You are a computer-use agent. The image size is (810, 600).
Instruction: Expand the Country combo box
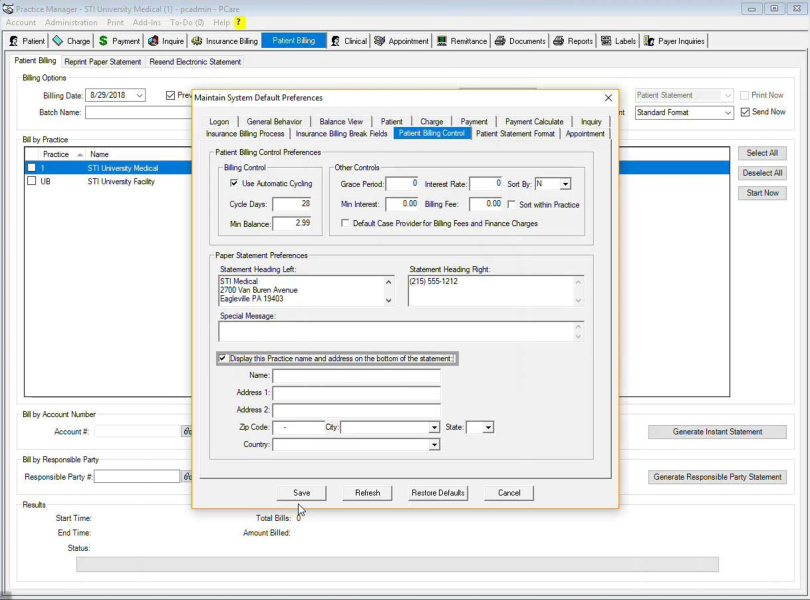pyautogui.click(x=434, y=445)
